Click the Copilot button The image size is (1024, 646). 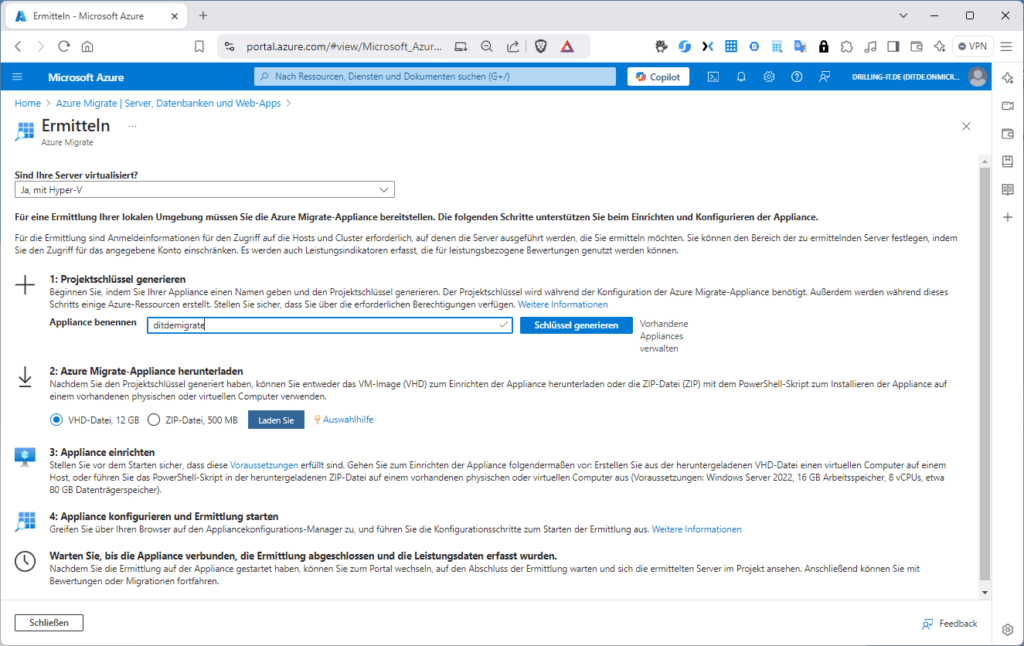click(x=658, y=77)
